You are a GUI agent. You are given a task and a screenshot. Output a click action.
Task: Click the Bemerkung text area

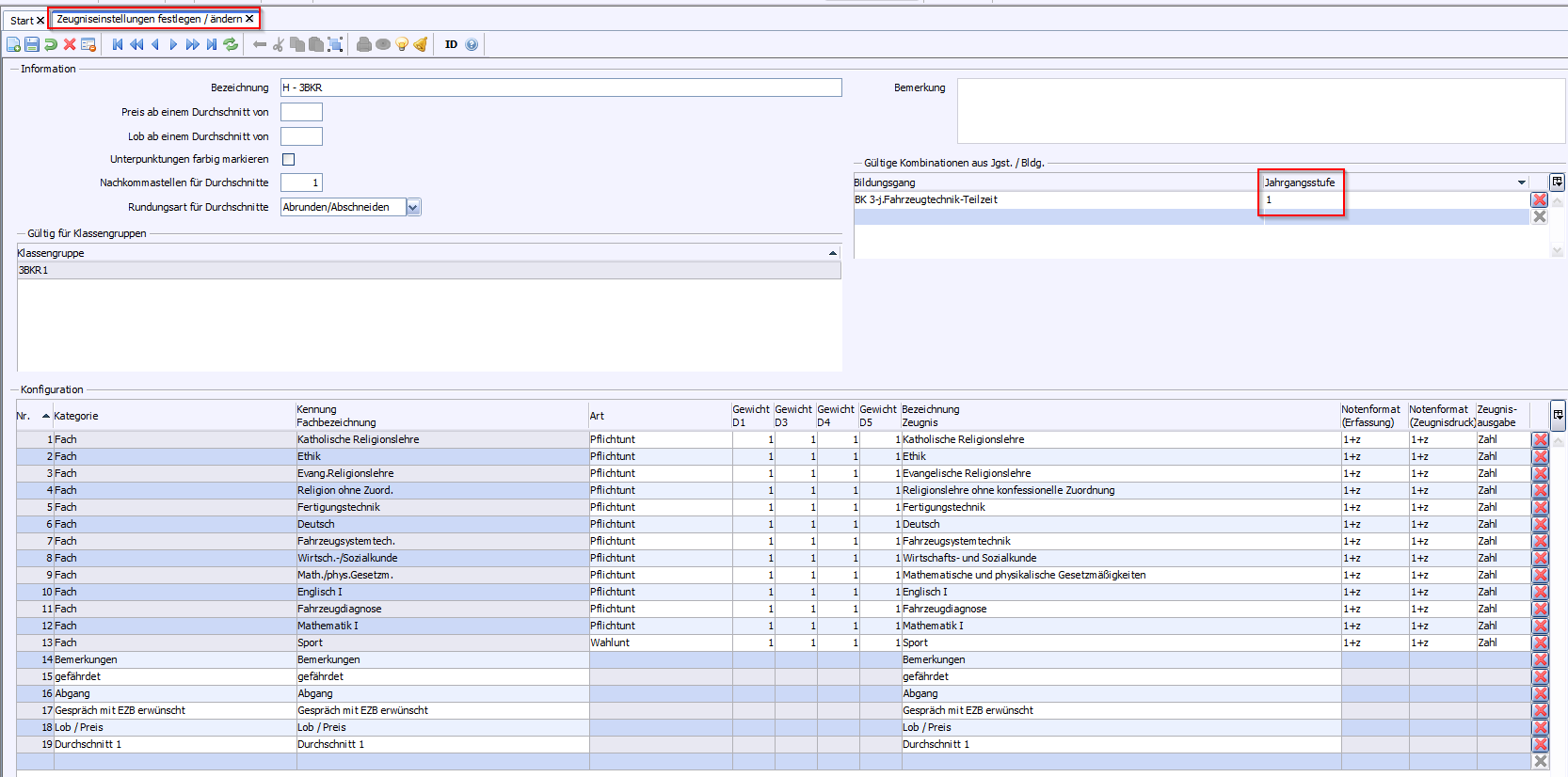pyautogui.click(x=1259, y=111)
